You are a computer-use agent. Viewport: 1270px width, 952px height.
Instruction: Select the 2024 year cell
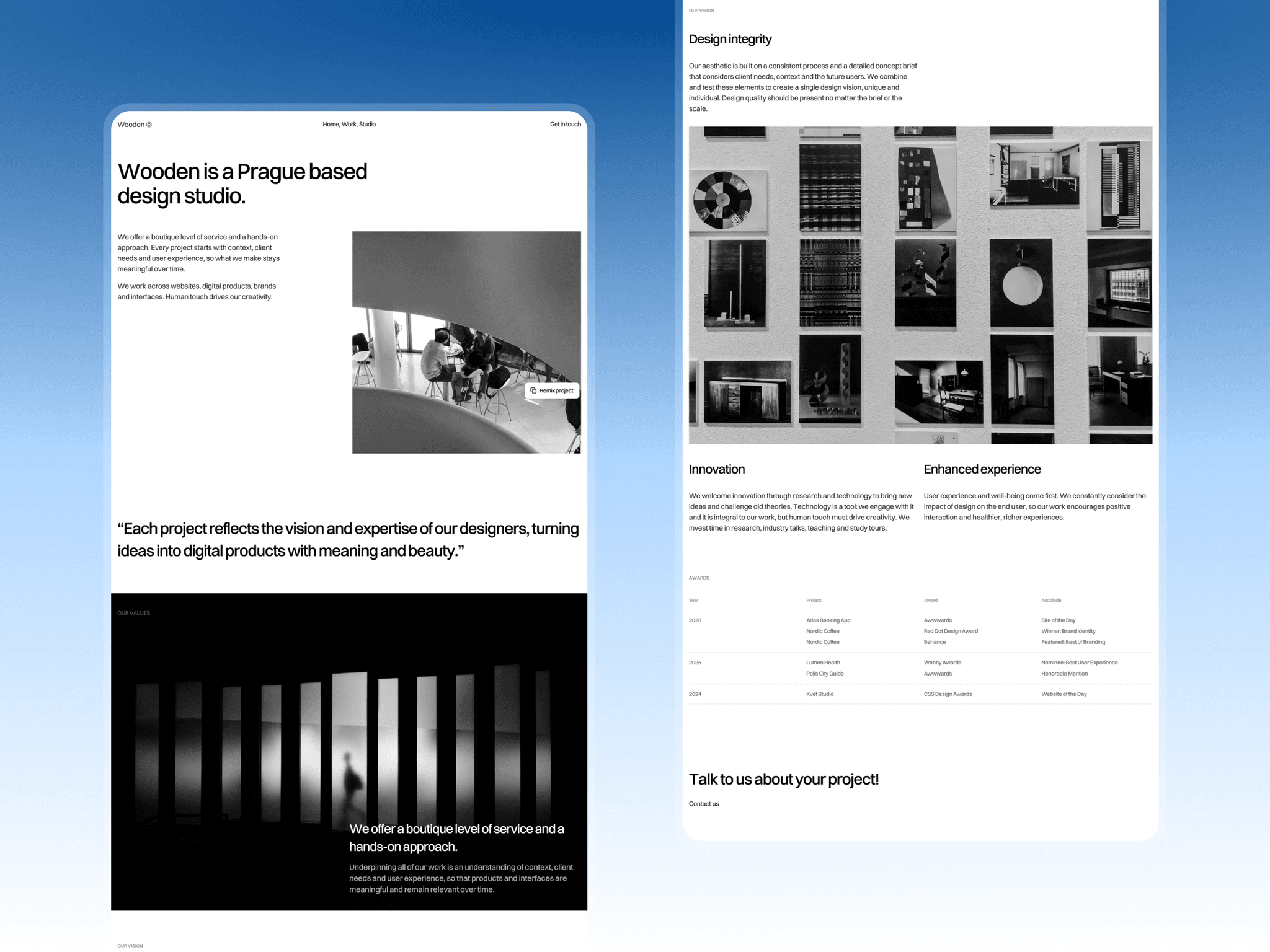[x=695, y=694]
